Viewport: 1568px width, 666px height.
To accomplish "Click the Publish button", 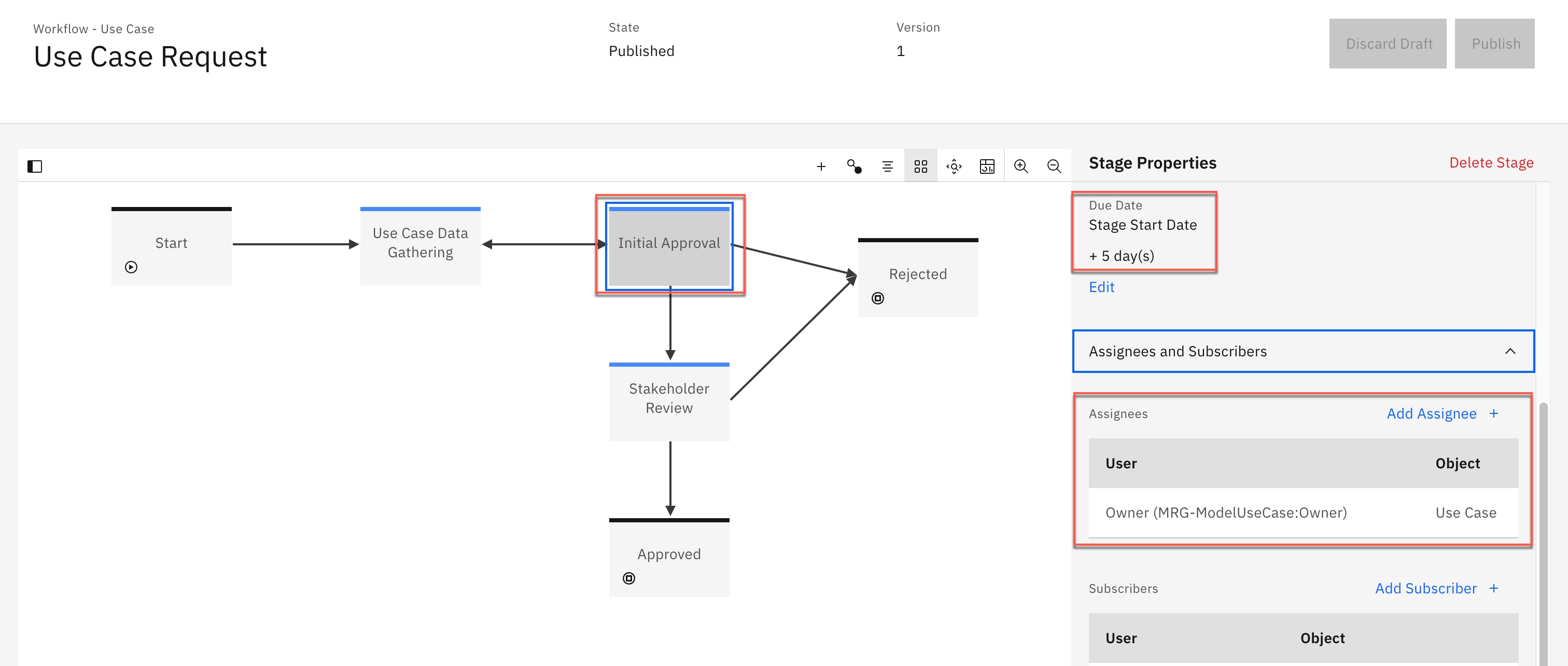I will tap(1494, 44).
